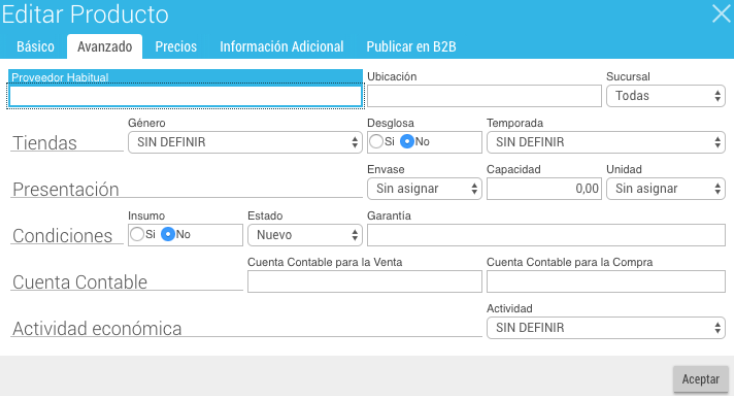Open the Publicar en B2B tab
Viewport: 734px width, 396px height.
pyautogui.click(x=411, y=47)
